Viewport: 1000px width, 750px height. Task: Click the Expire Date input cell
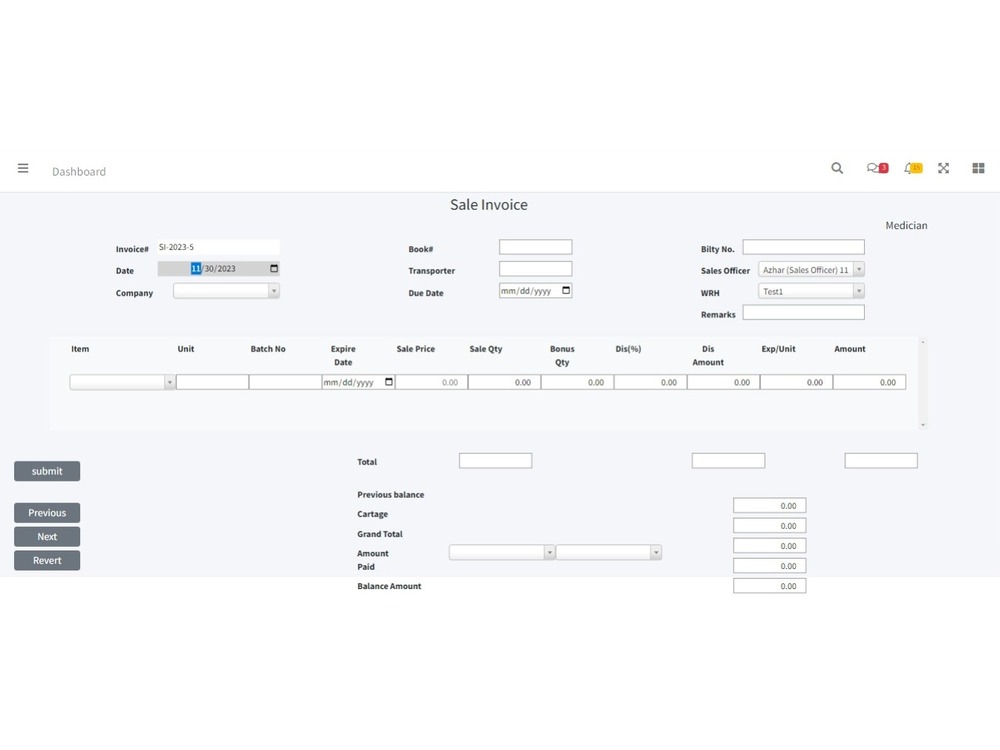(358, 382)
